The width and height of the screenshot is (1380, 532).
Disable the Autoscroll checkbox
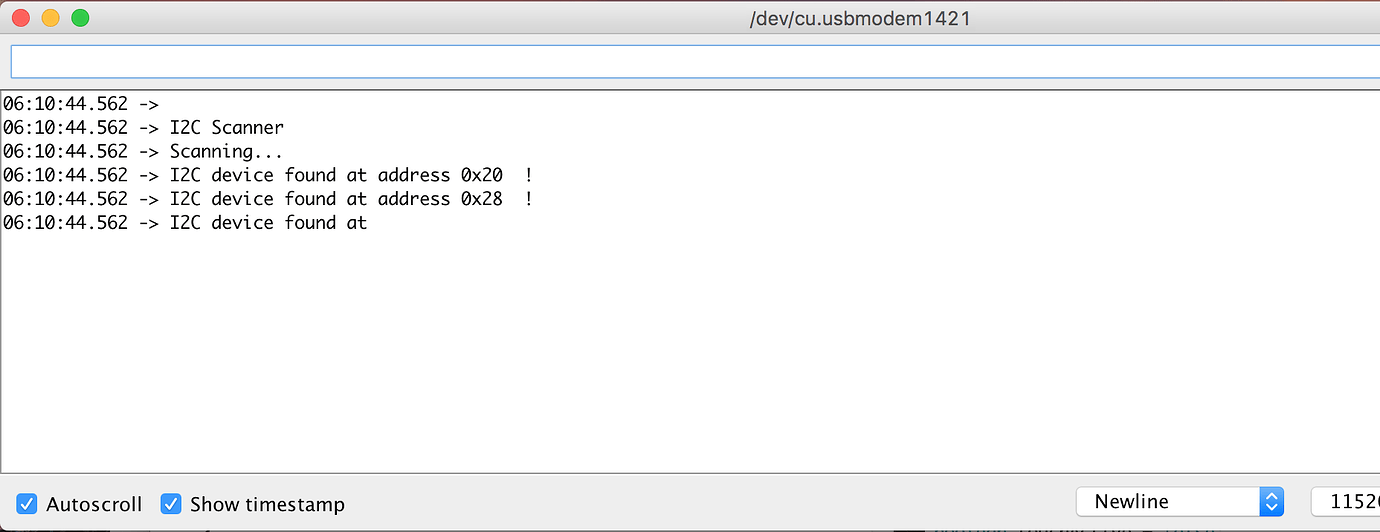coord(28,504)
